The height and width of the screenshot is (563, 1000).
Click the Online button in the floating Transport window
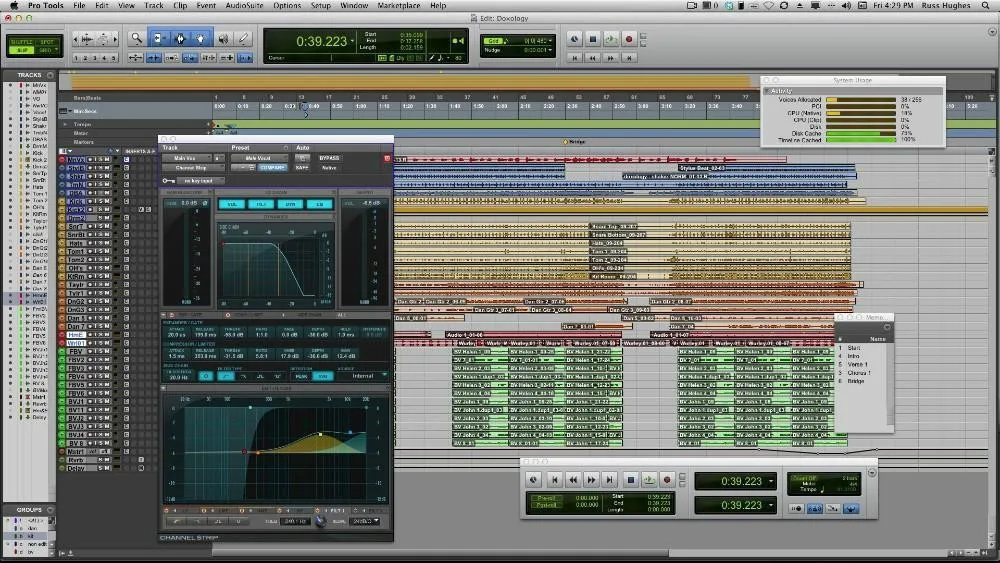pos(534,479)
